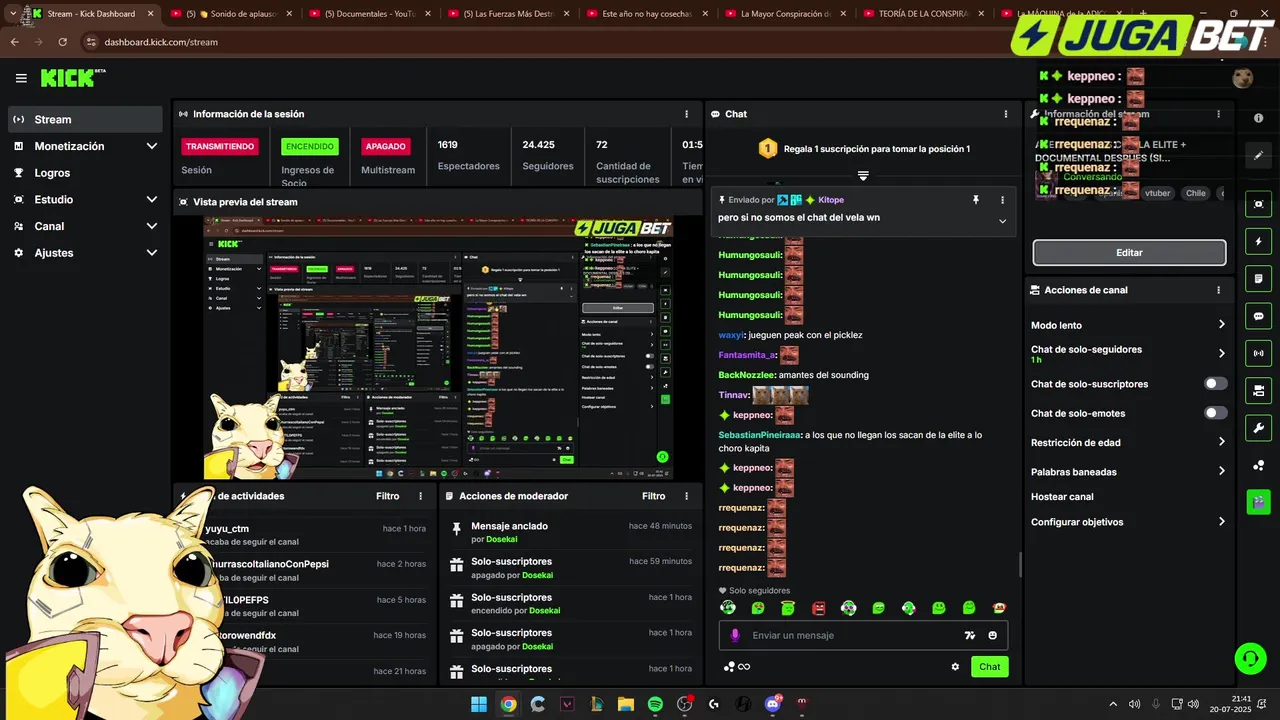Toggle the channel actions icon in the right rail
The height and width of the screenshot is (720, 1280).
click(x=1258, y=390)
